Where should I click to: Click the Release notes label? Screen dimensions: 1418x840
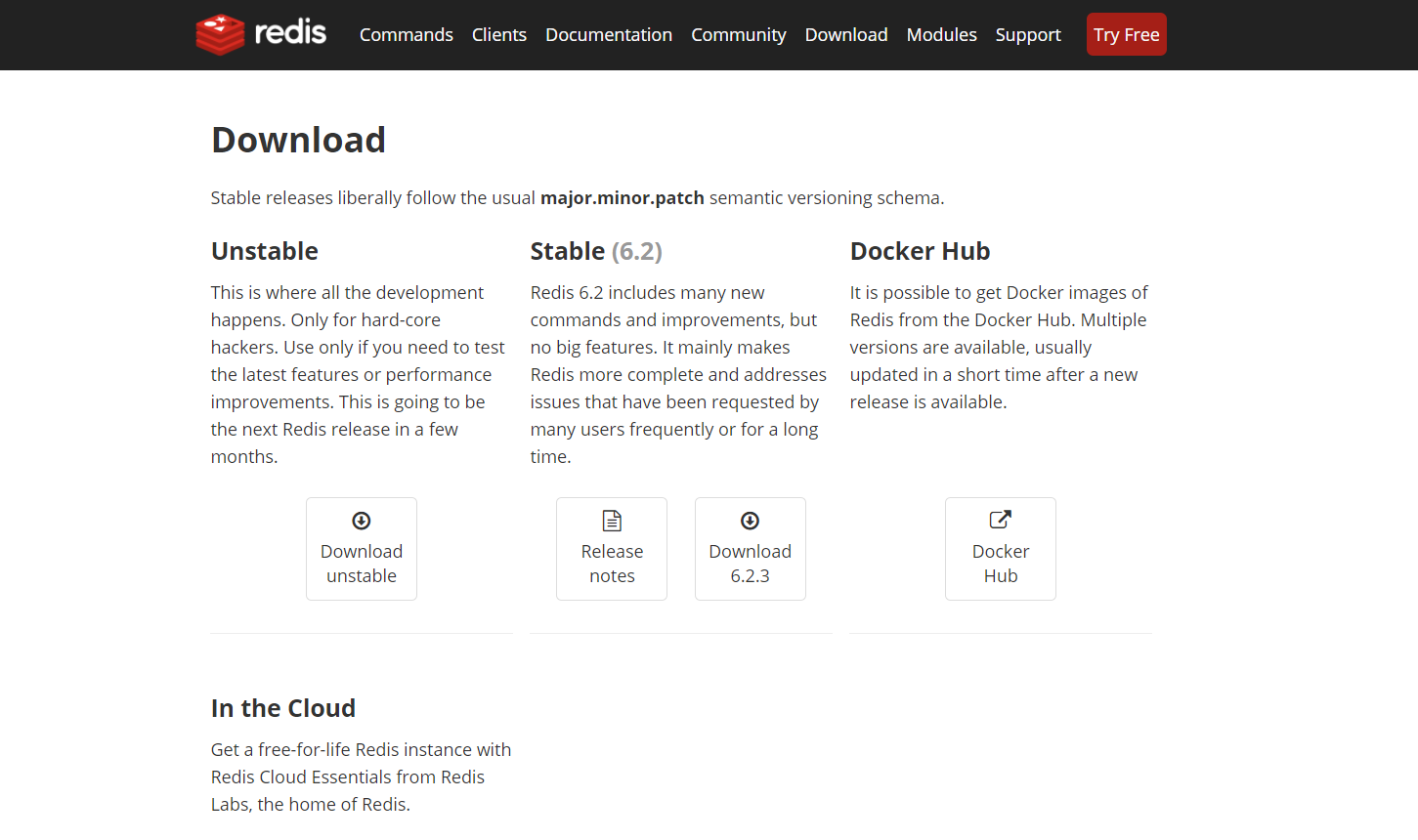pyautogui.click(x=612, y=564)
